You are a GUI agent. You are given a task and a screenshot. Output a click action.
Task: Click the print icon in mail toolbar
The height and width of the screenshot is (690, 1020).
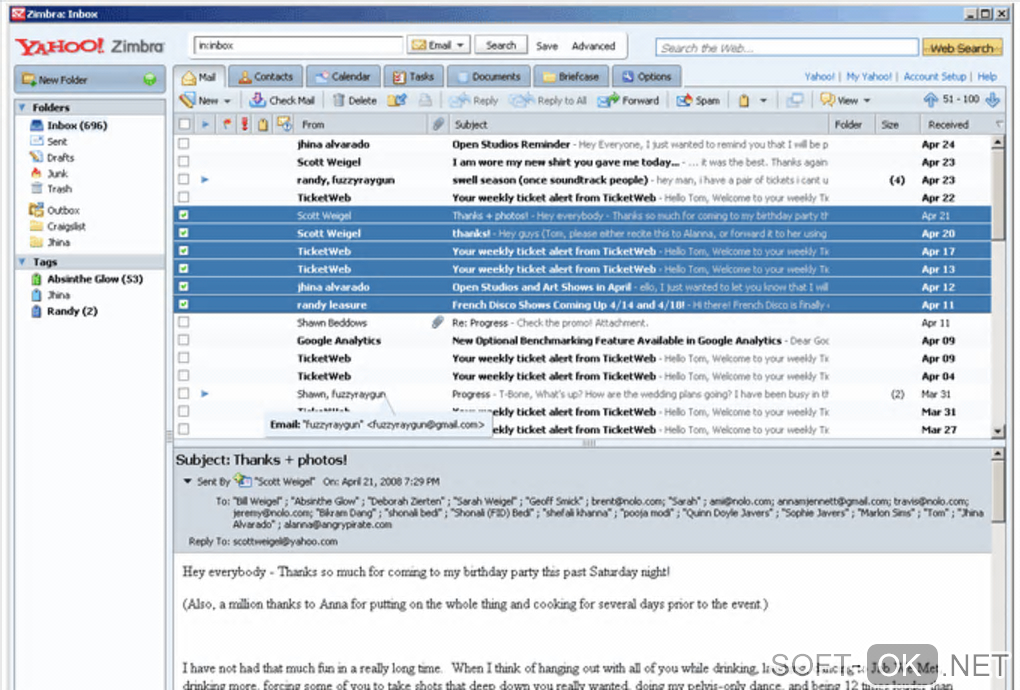425,100
